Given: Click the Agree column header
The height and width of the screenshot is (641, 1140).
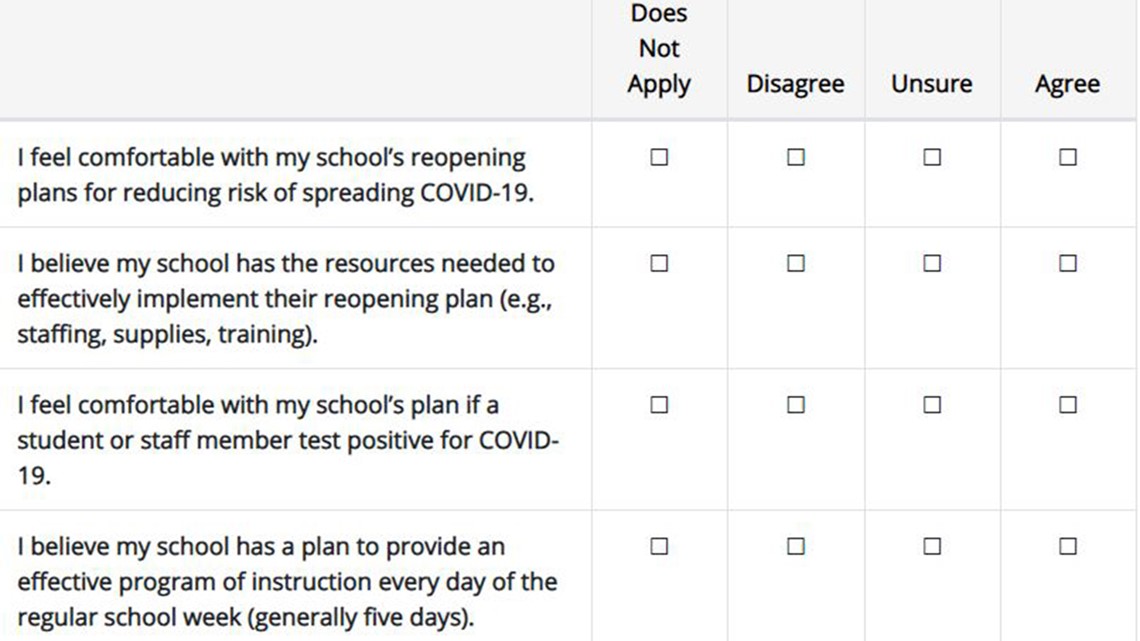Looking at the screenshot, I should 1067,84.
